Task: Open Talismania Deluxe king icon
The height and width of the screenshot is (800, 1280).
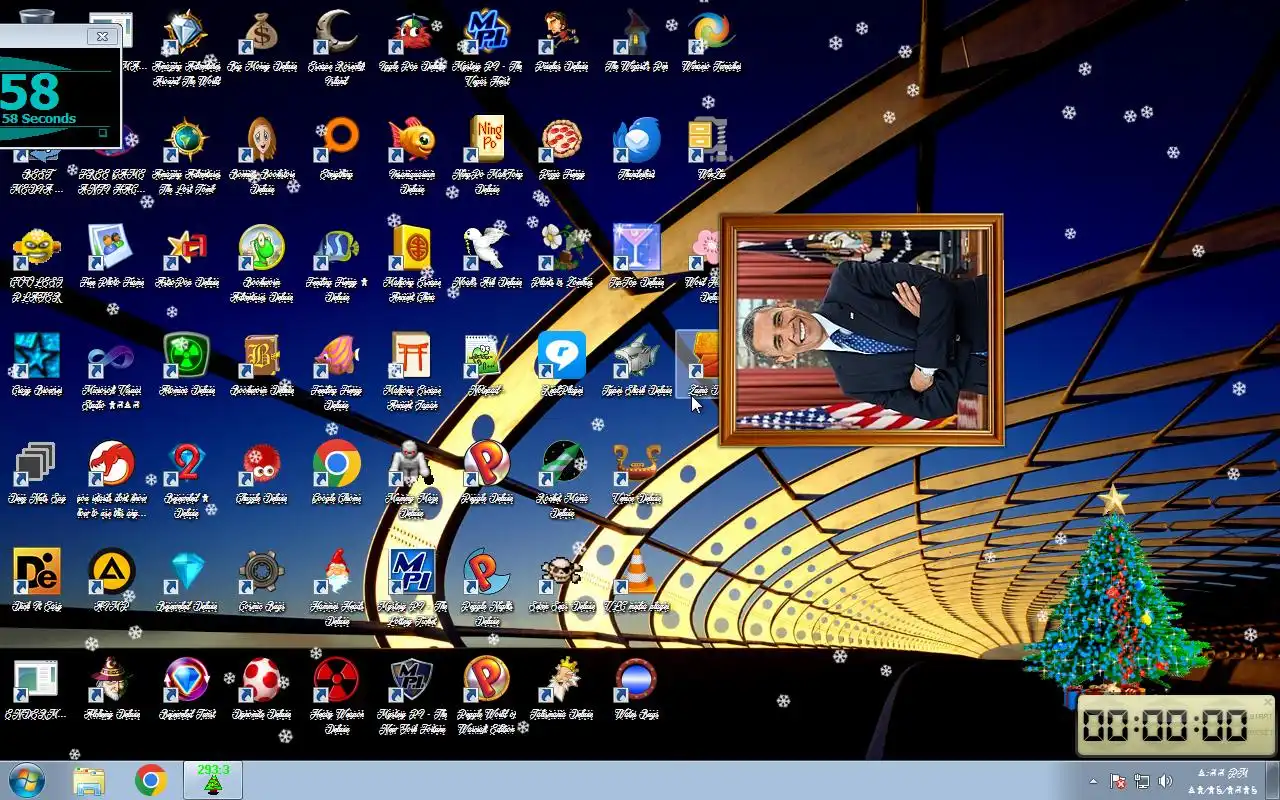Action: pyautogui.click(x=562, y=680)
